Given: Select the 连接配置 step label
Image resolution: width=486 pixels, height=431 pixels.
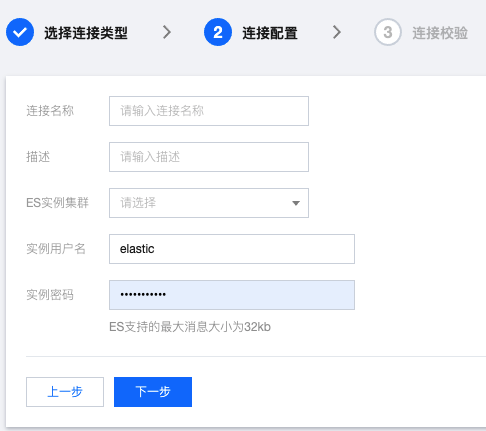Looking at the screenshot, I should (x=270, y=33).
